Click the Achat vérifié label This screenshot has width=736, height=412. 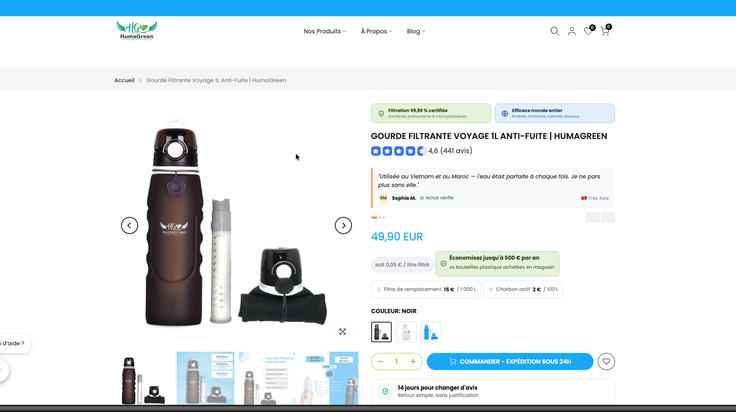tap(437, 198)
